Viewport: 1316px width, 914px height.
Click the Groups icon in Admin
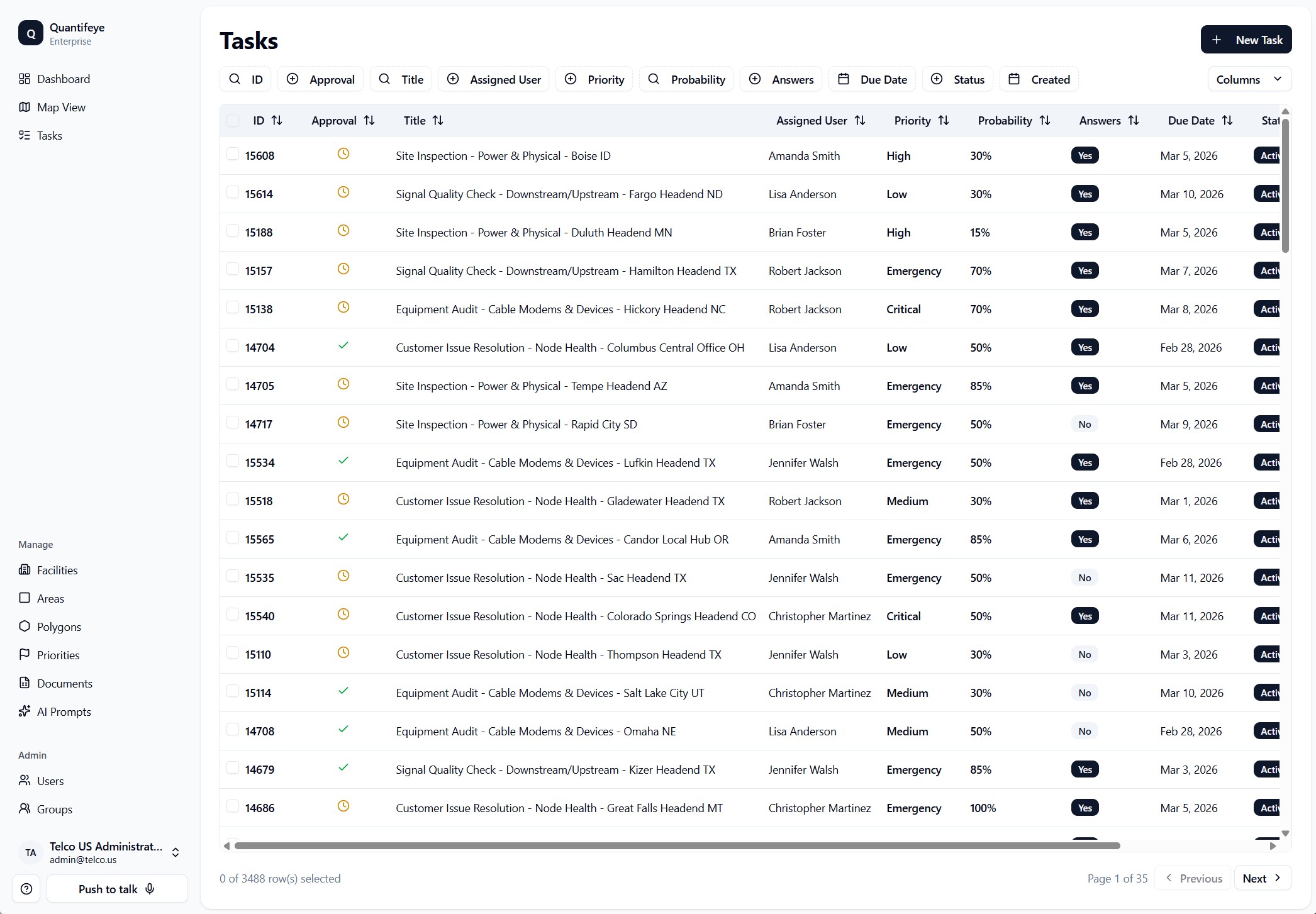pos(25,809)
